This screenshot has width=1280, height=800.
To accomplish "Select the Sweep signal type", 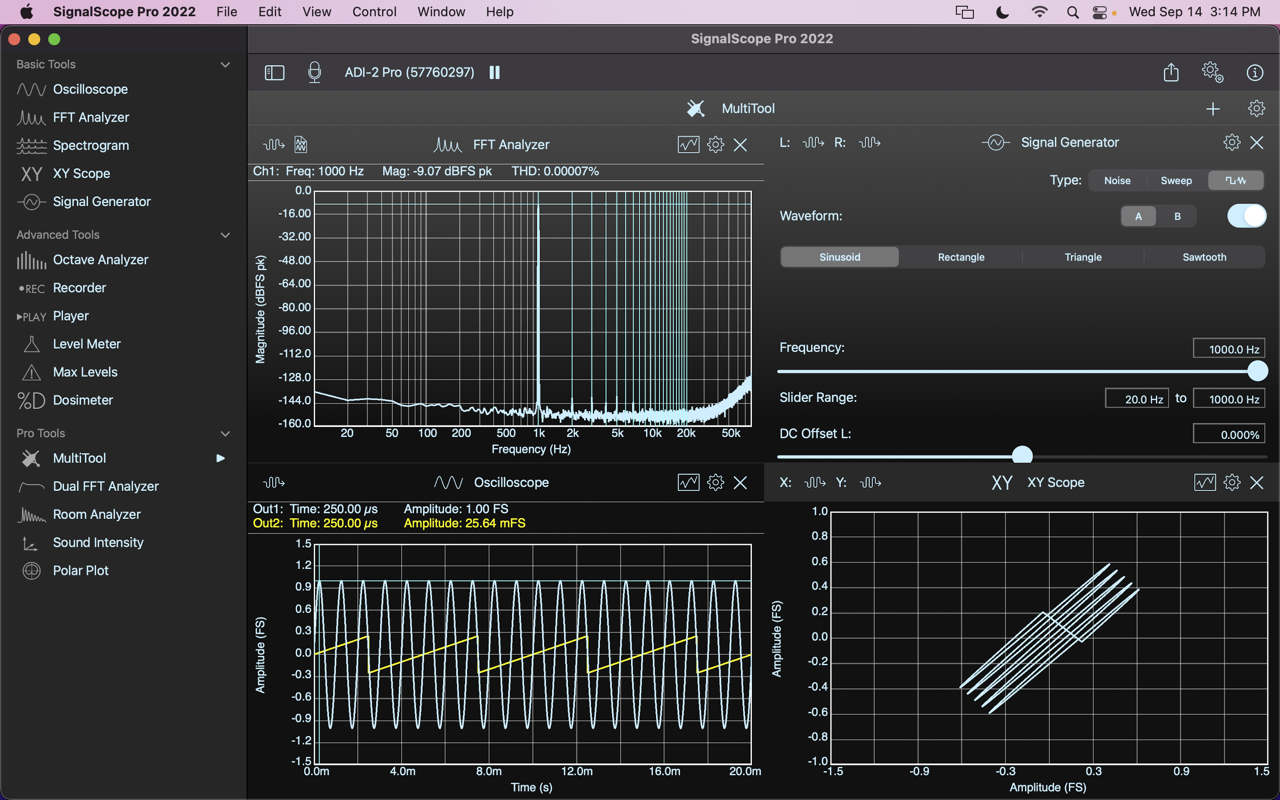I will point(1176,180).
